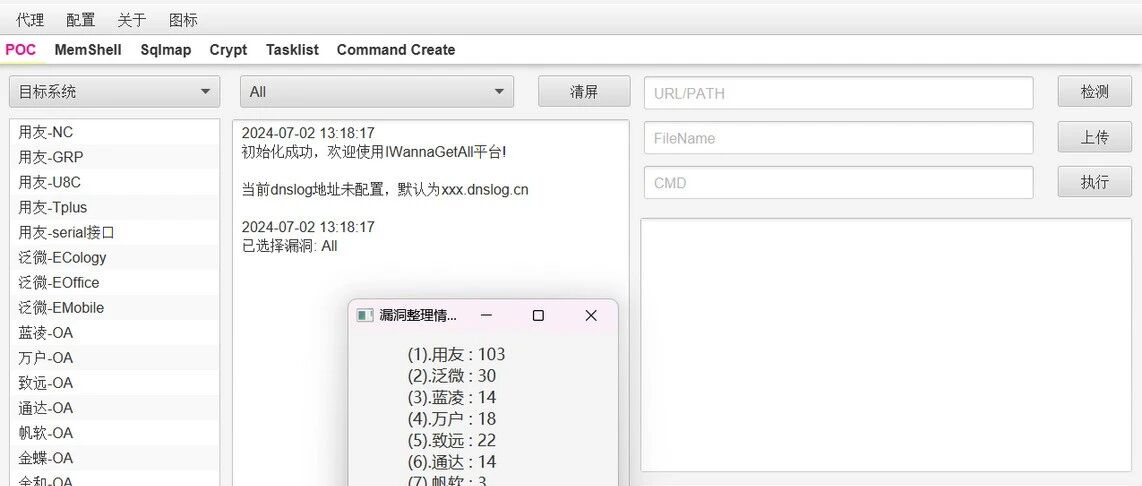Image resolution: width=1142 pixels, height=486 pixels.
Task: Click the 初始化成功 welcome message
Action: (x=374, y=152)
